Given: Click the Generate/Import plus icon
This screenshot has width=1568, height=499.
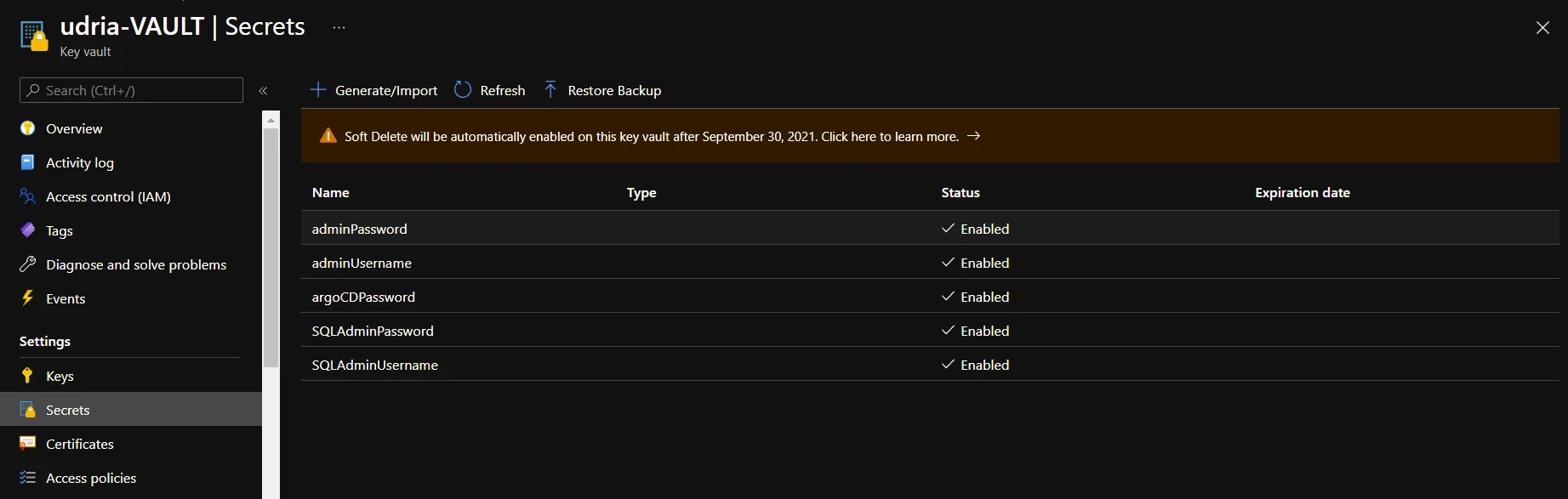Looking at the screenshot, I should (318, 90).
